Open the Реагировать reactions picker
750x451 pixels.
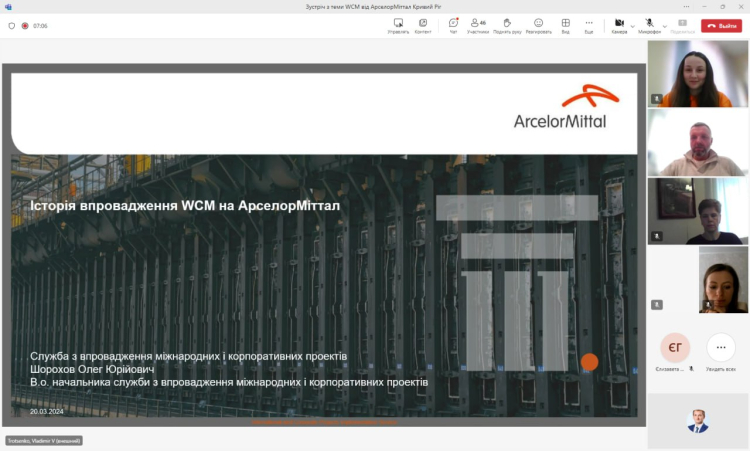click(538, 24)
